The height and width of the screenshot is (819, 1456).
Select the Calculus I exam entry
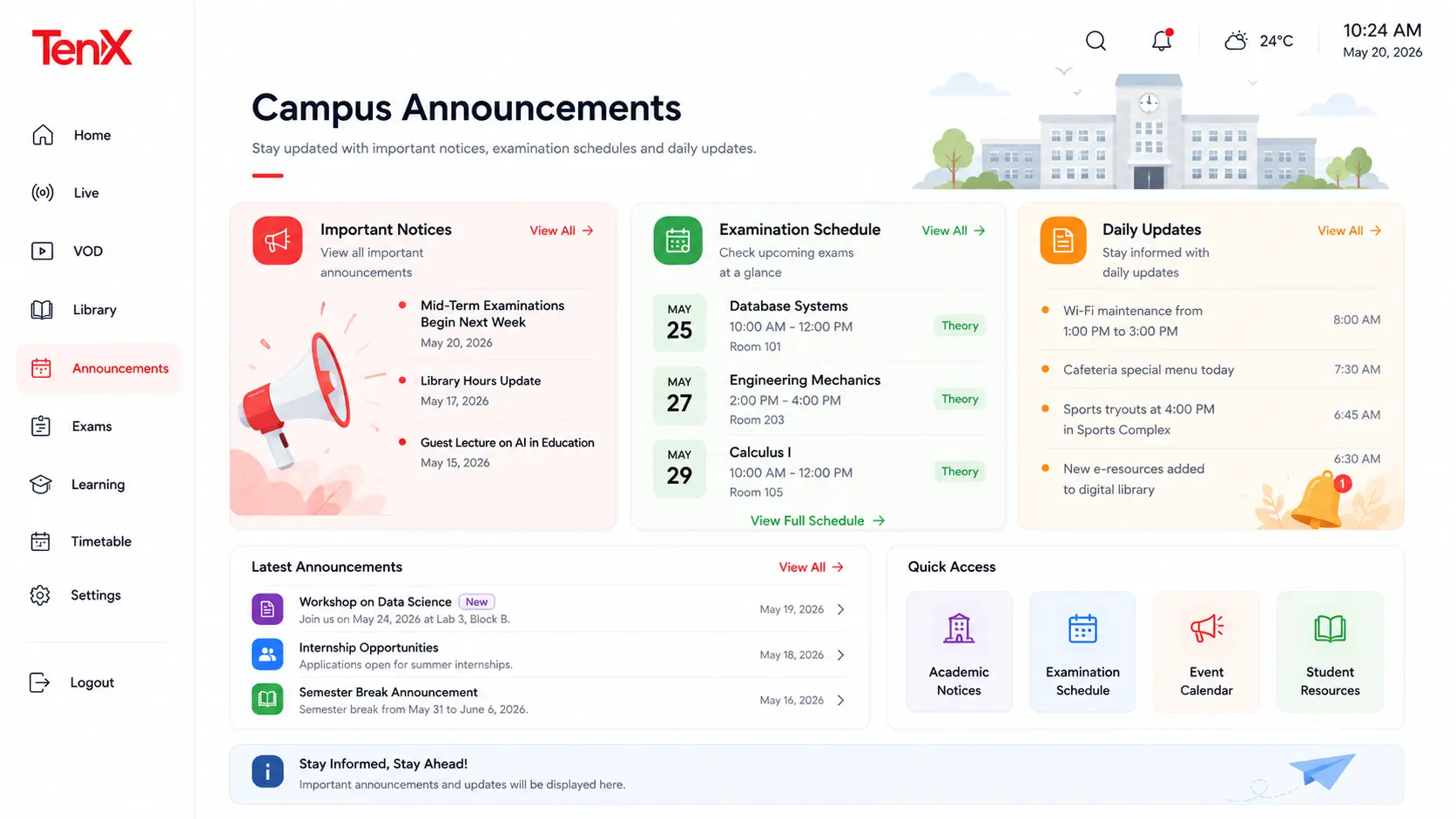[x=819, y=472]
